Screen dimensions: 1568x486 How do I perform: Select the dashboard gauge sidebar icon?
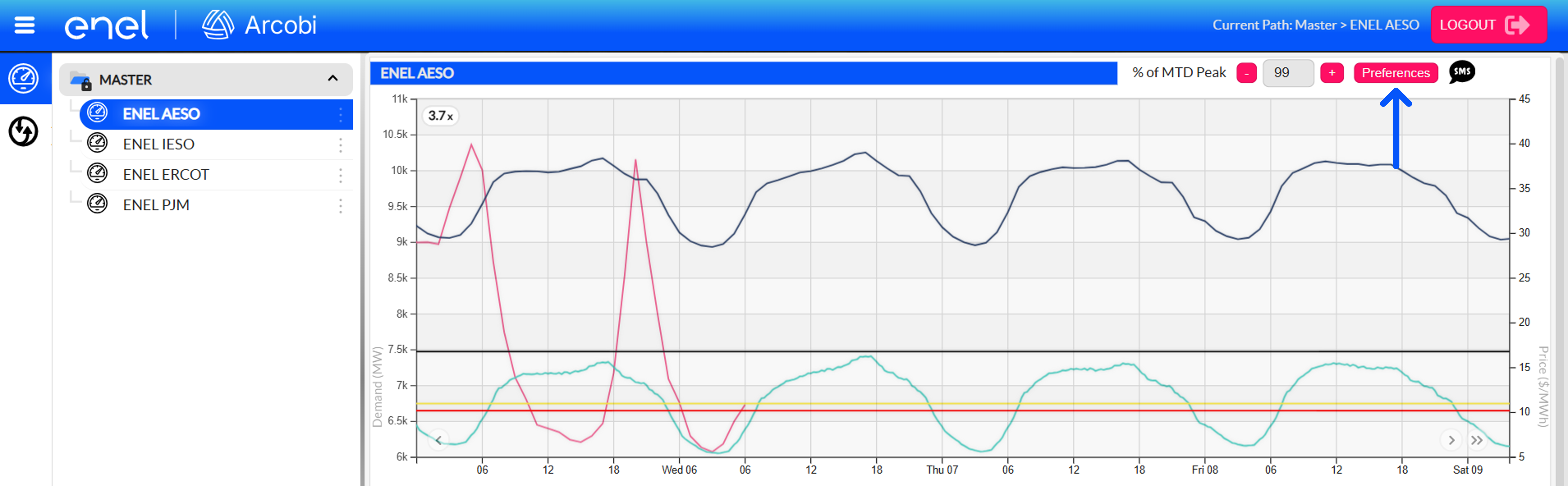pyautogui.click(x=24, y=78)
